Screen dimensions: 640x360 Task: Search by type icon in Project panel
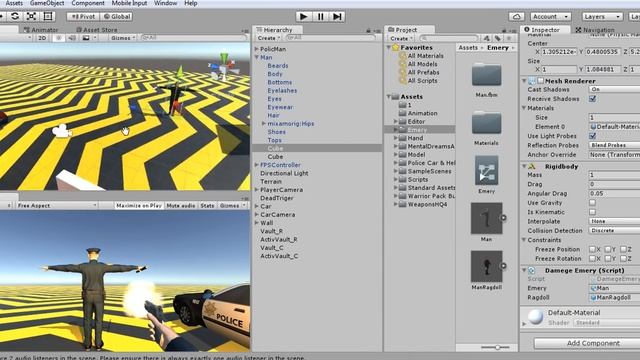click(486, 38)
